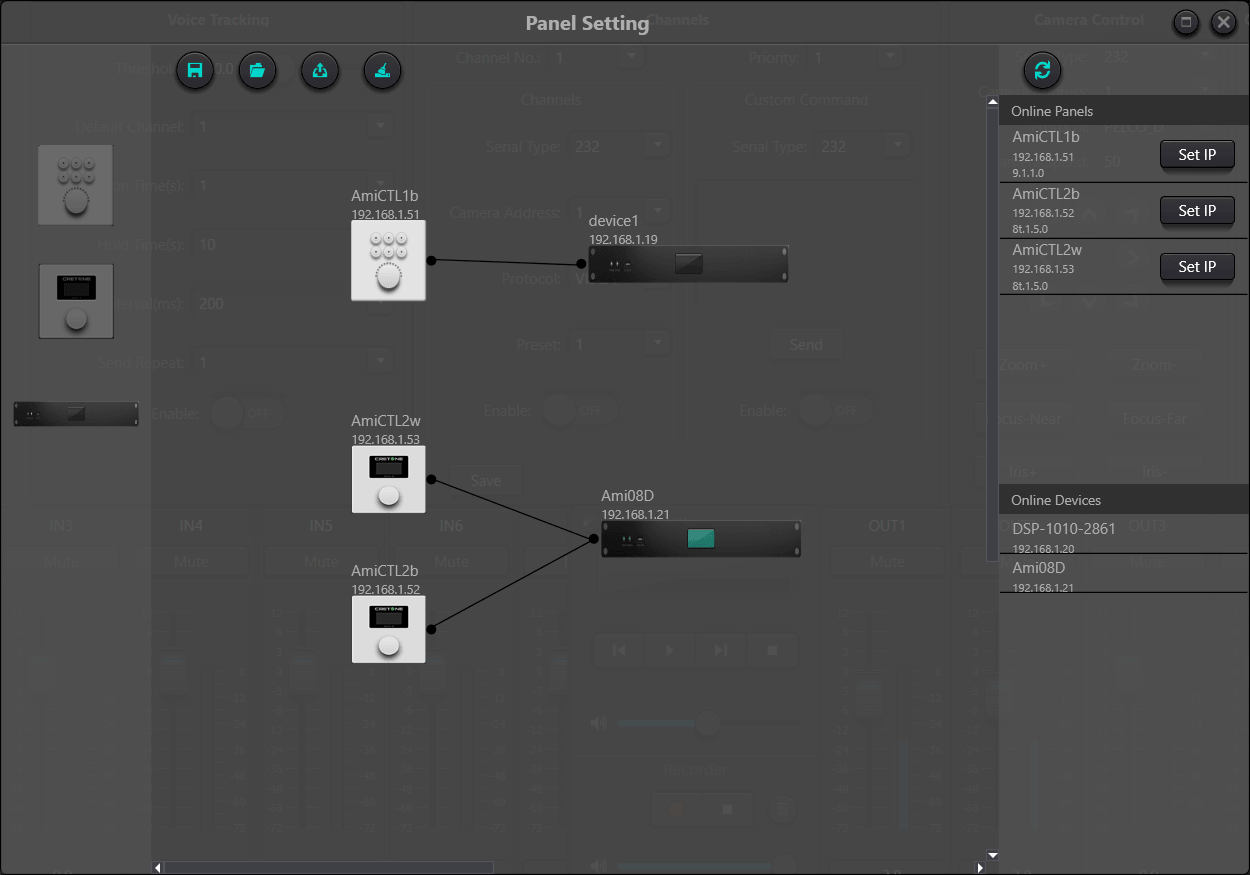Pick the rack device from the palette
This screenshot has height=875, width=1250.
[76, 414]
